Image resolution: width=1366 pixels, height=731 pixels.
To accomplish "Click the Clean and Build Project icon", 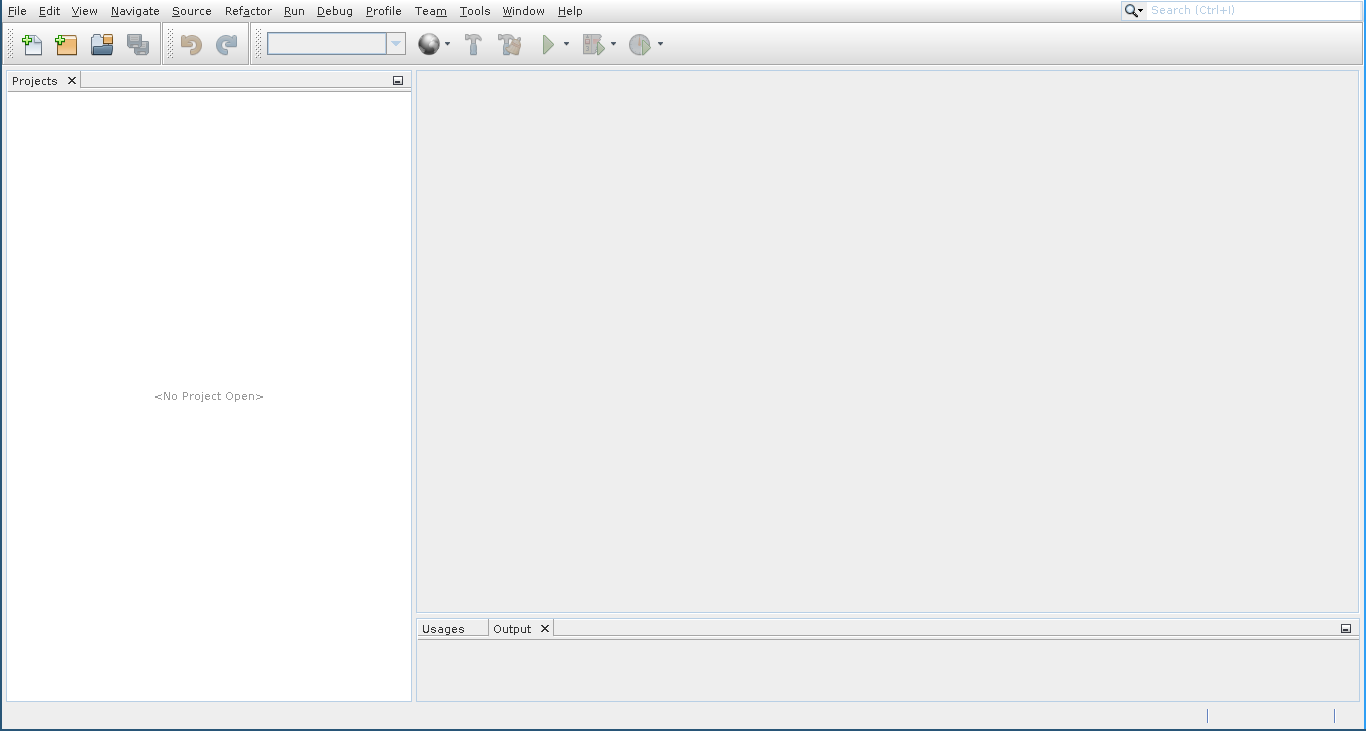I will pyautogui.click(x=510, y=45).
